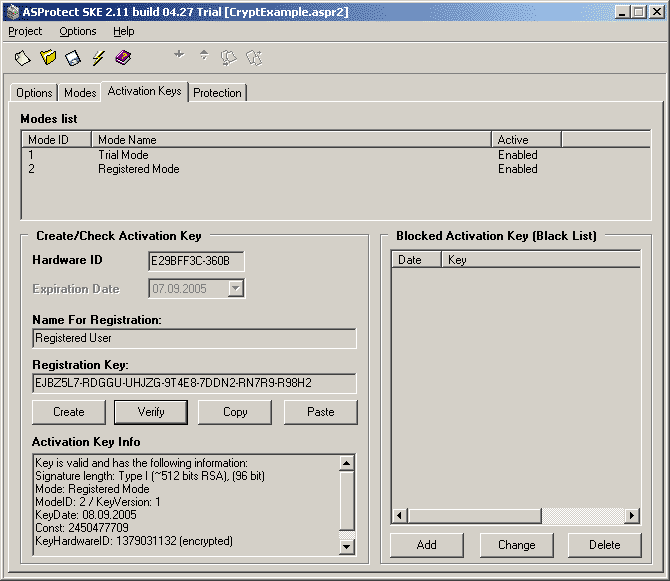The width and height of the screenshot is (670, 581).
Task: Click the Black List scroll right arrow
Action: (632, 516)
